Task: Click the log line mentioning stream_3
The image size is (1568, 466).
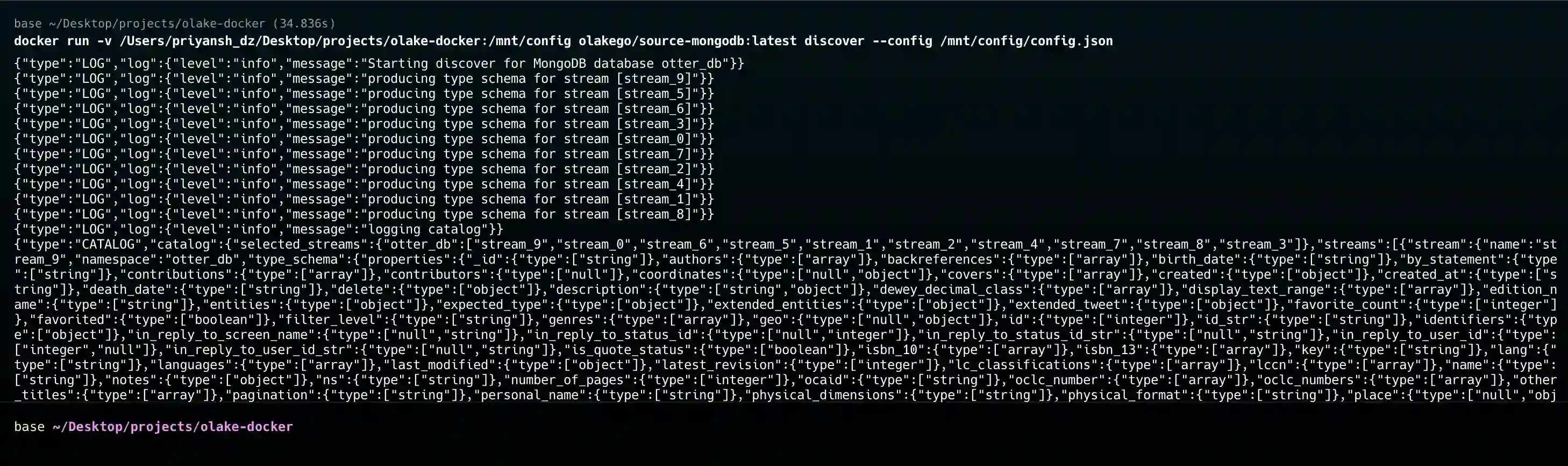Action: [364, 124]
